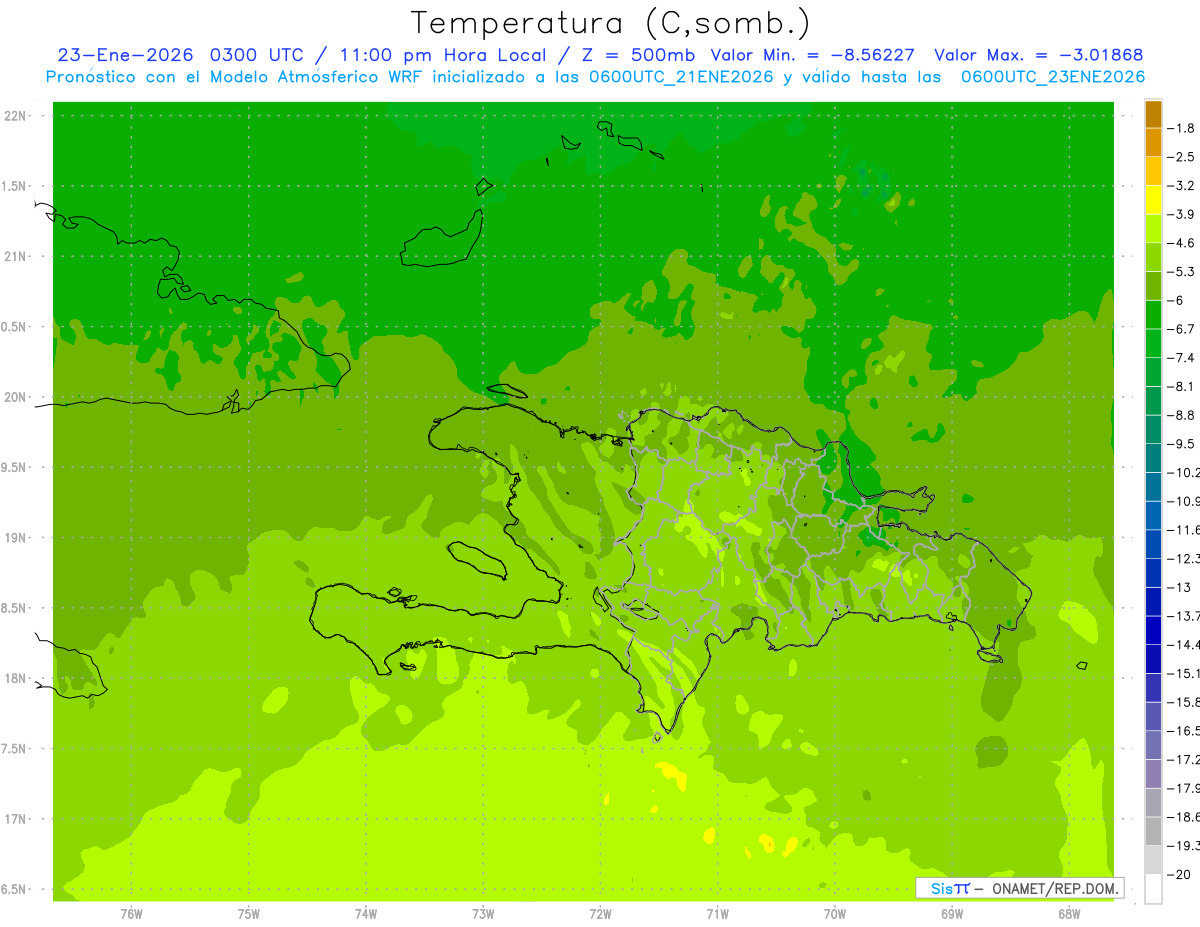Click the '-2.5' colorbar label

[1180, 157]
